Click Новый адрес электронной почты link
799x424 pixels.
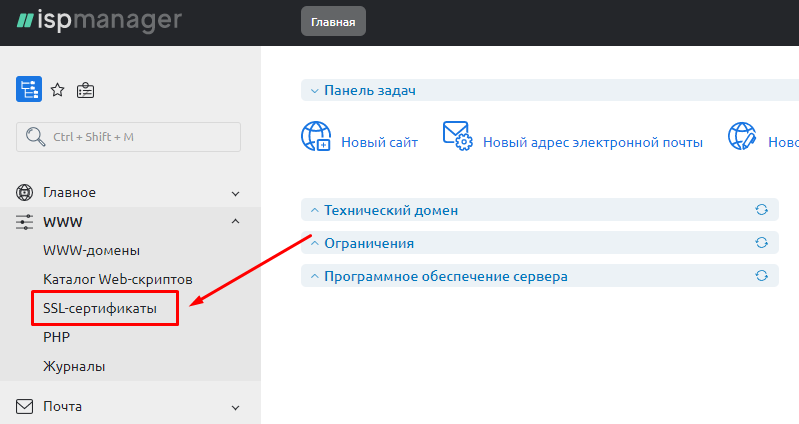coord(592,142)
